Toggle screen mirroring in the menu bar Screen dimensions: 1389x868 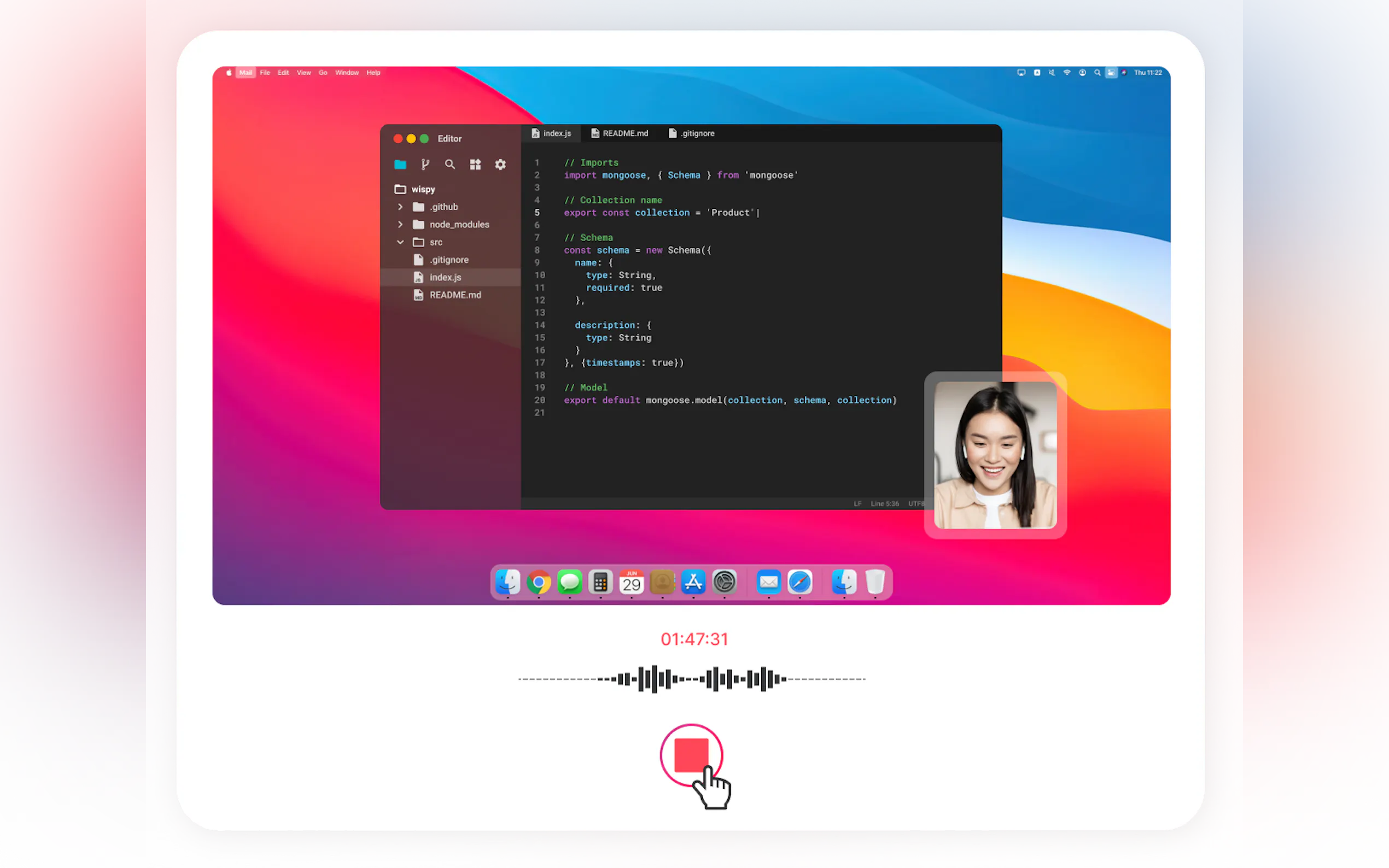(1022, 72)
